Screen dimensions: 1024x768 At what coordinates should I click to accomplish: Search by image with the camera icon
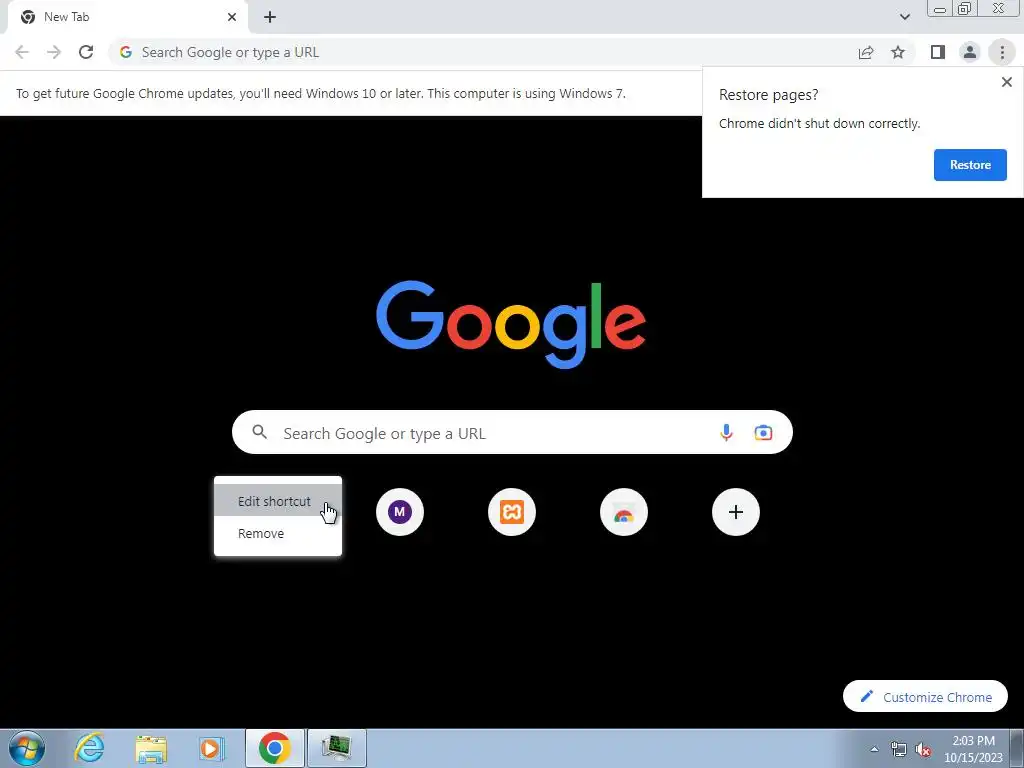tap(763, 432)
